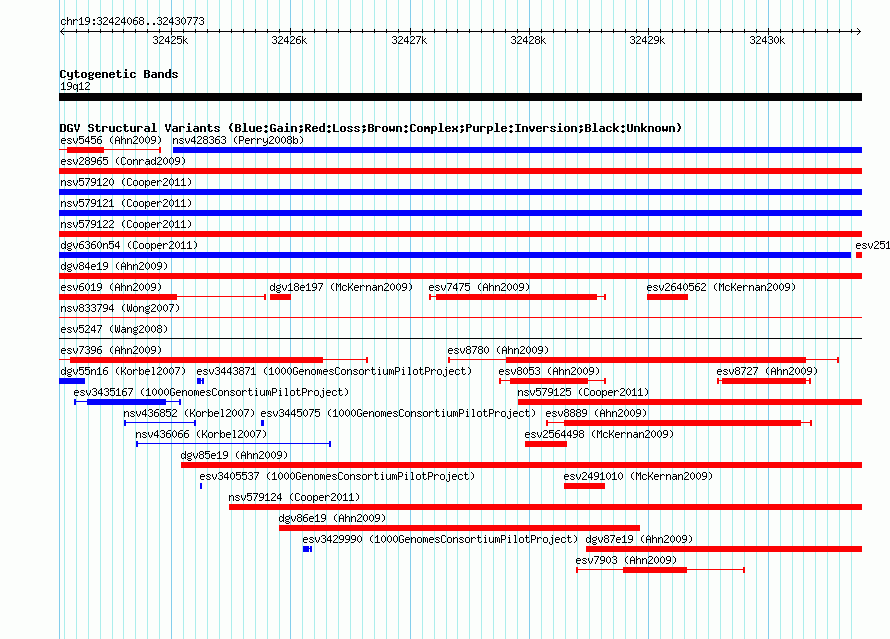Click the 32430k ruler position label
Viewport: 890px width, 639px height.
tap(767, 40)
